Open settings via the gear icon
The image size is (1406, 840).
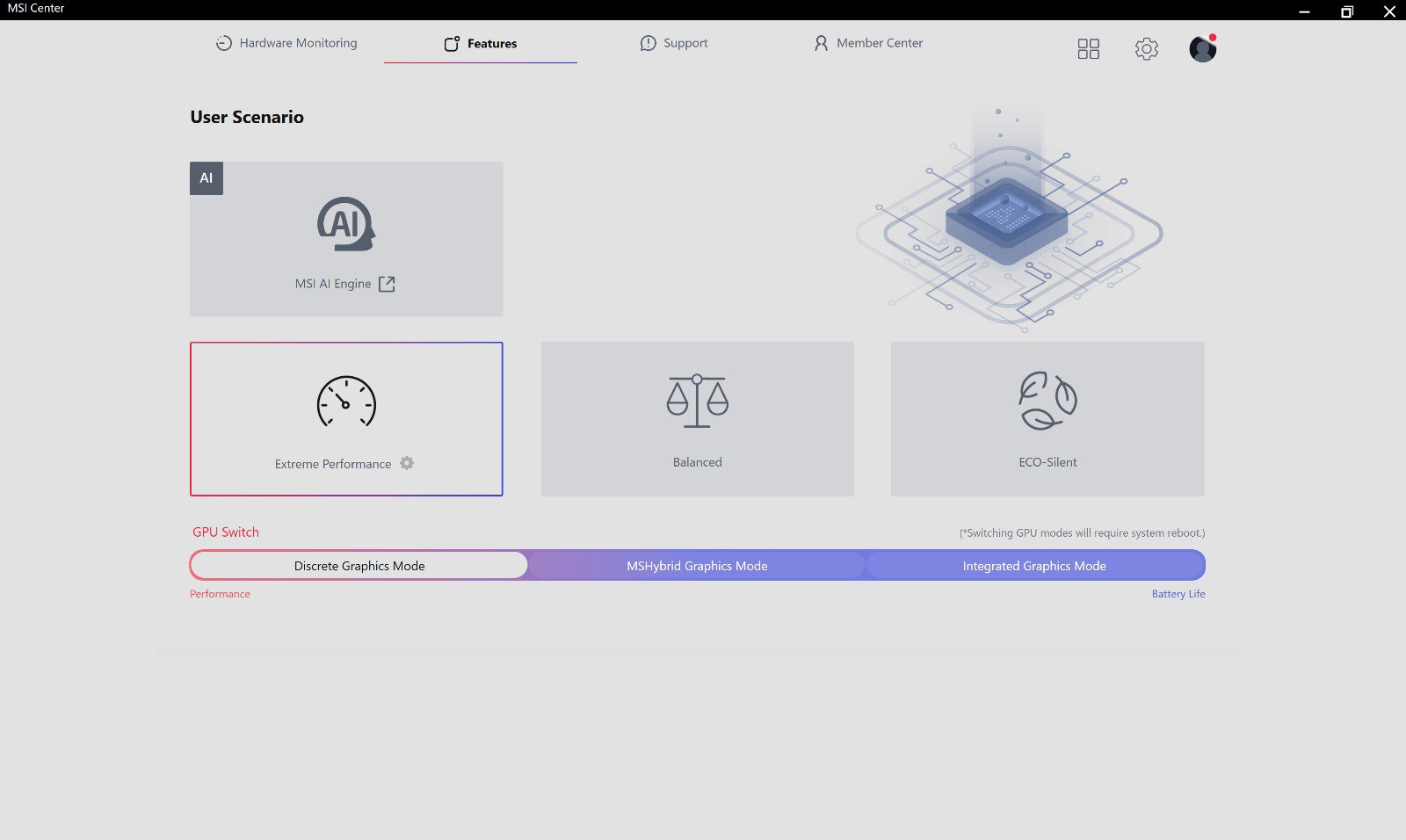(1147, 48)
